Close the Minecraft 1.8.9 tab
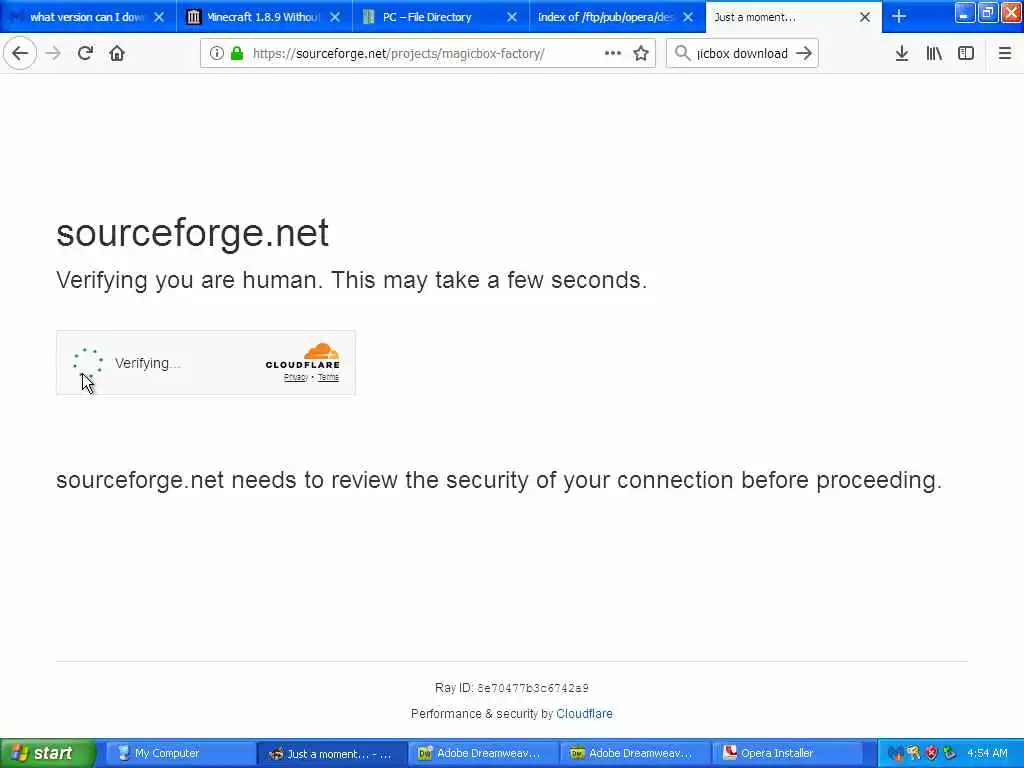This screenshot has height=768, width=1024. coord(335,17)
